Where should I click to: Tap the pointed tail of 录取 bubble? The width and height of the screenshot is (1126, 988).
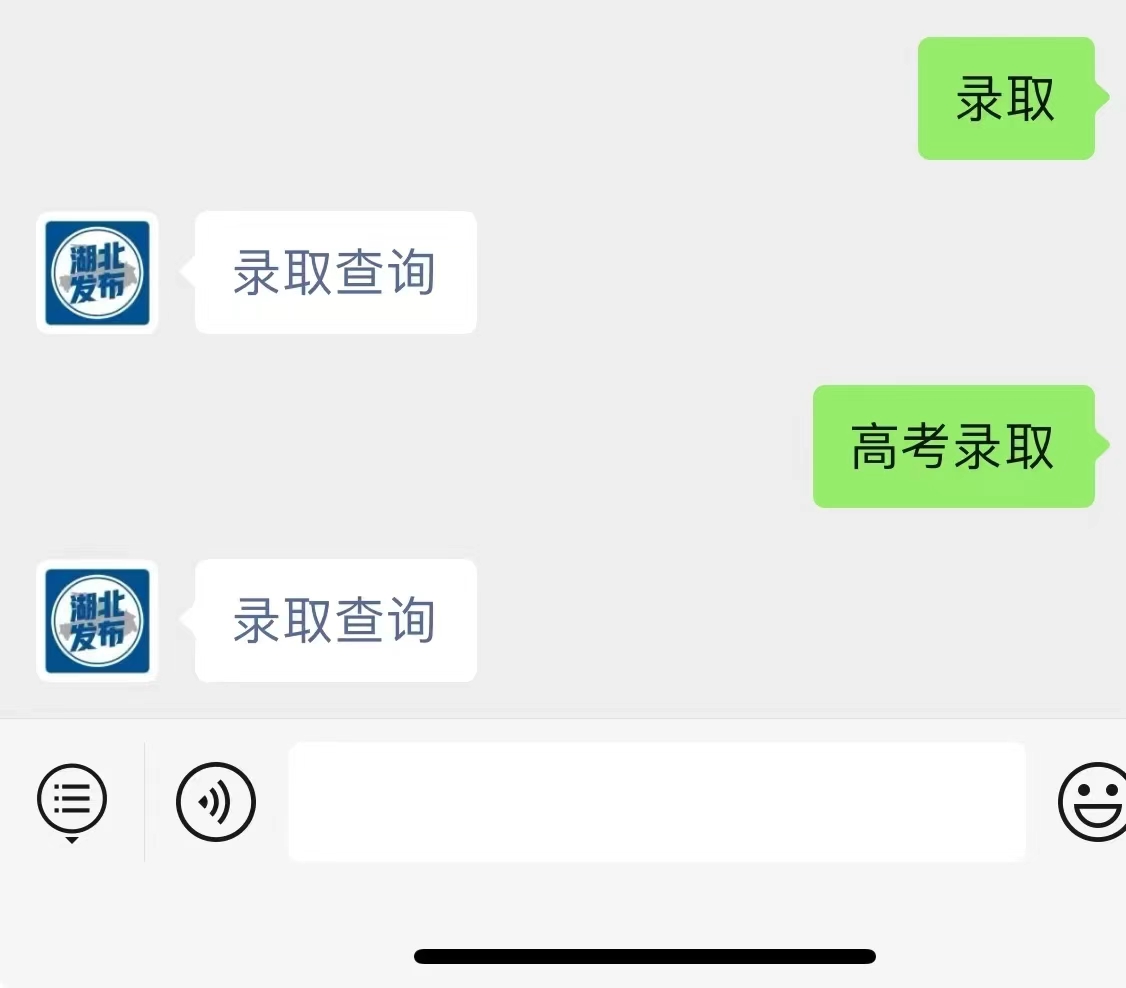point(1102,97)
